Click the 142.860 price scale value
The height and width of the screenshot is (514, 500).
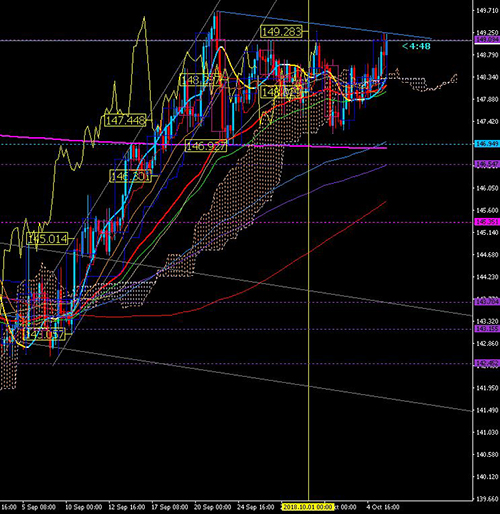487,343
